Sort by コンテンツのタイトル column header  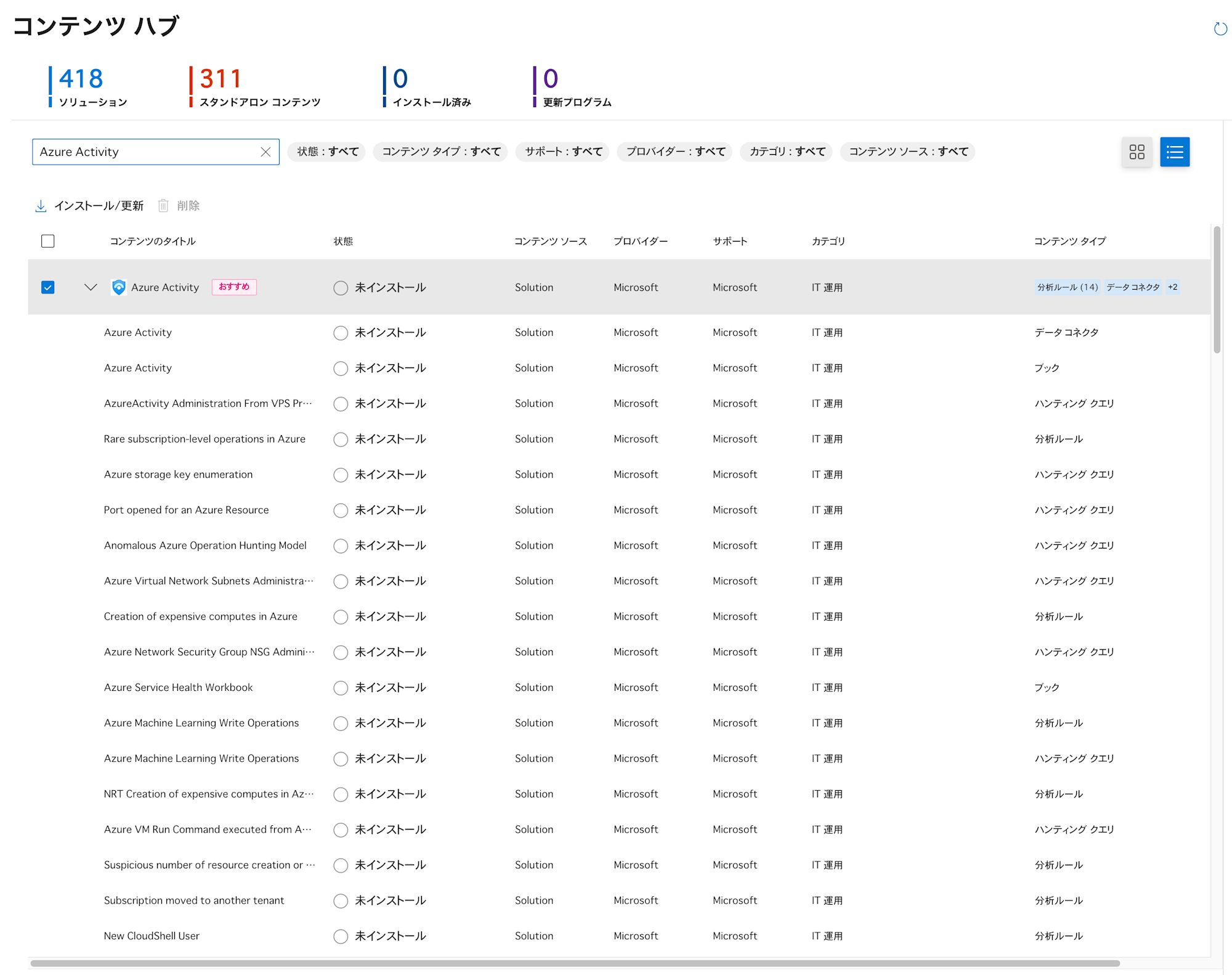[153, 242]
